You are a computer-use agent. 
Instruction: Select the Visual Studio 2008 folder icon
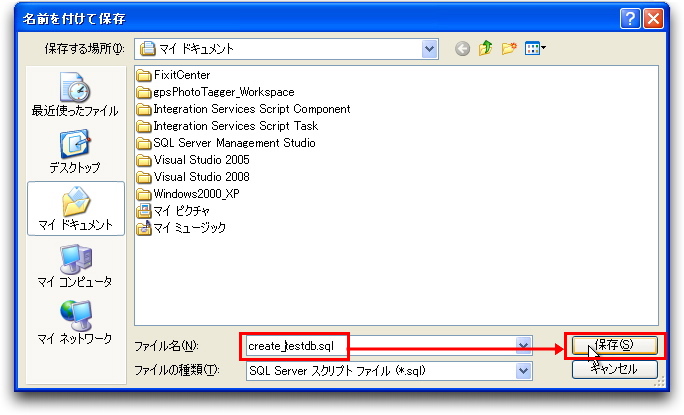pyautogui.click(x=144, y=178)
